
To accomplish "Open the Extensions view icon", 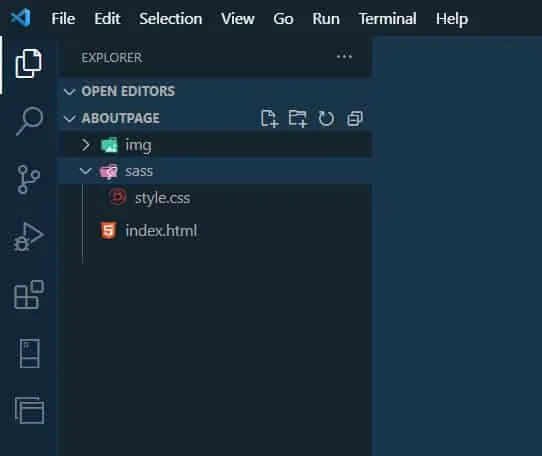I will click(29, 295).
